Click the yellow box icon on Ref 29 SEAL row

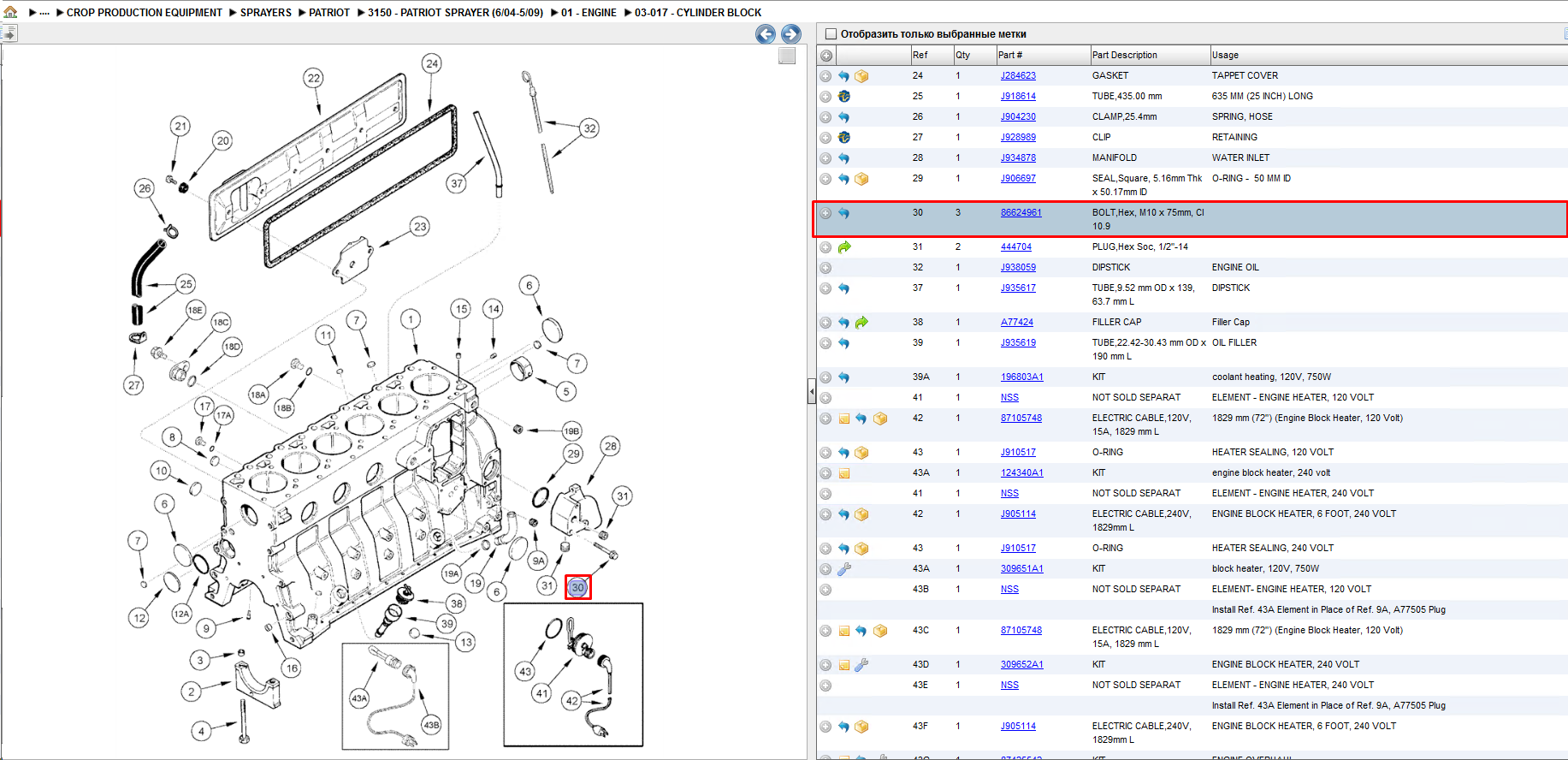coord(861,179)
